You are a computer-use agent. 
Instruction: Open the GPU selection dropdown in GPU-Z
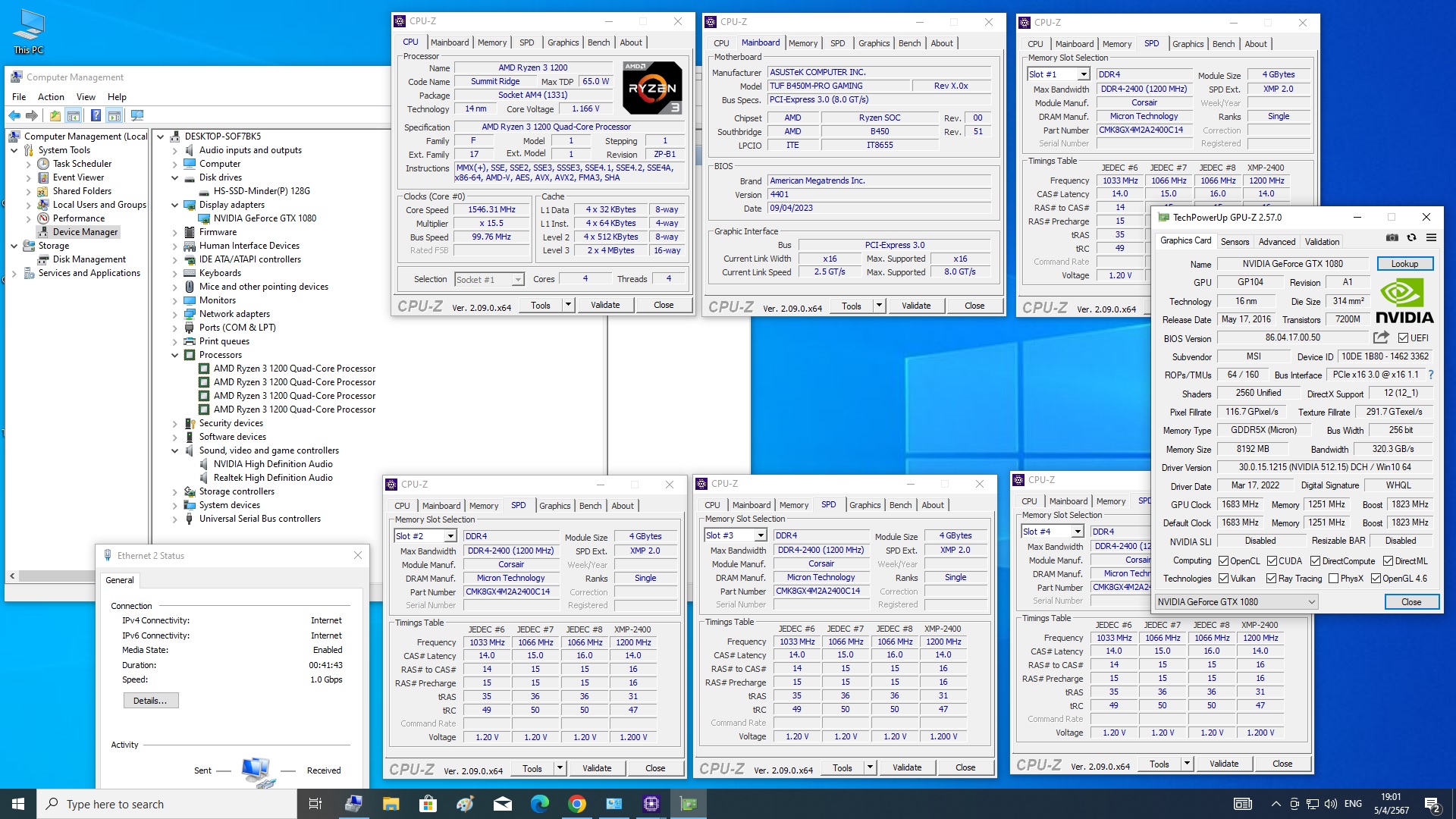tap(1236, 602)
